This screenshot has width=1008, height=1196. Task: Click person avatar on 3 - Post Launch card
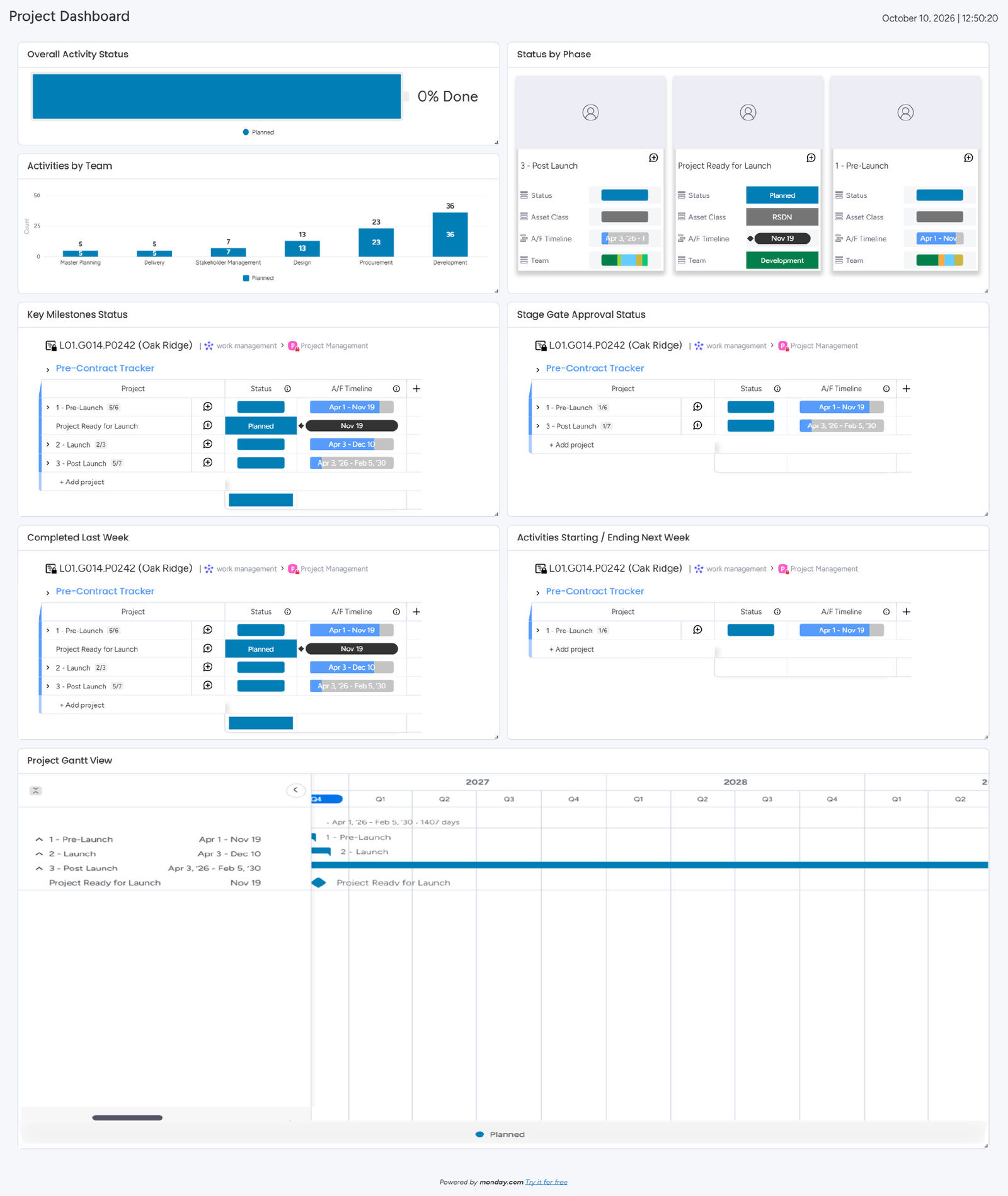(590, 113)
